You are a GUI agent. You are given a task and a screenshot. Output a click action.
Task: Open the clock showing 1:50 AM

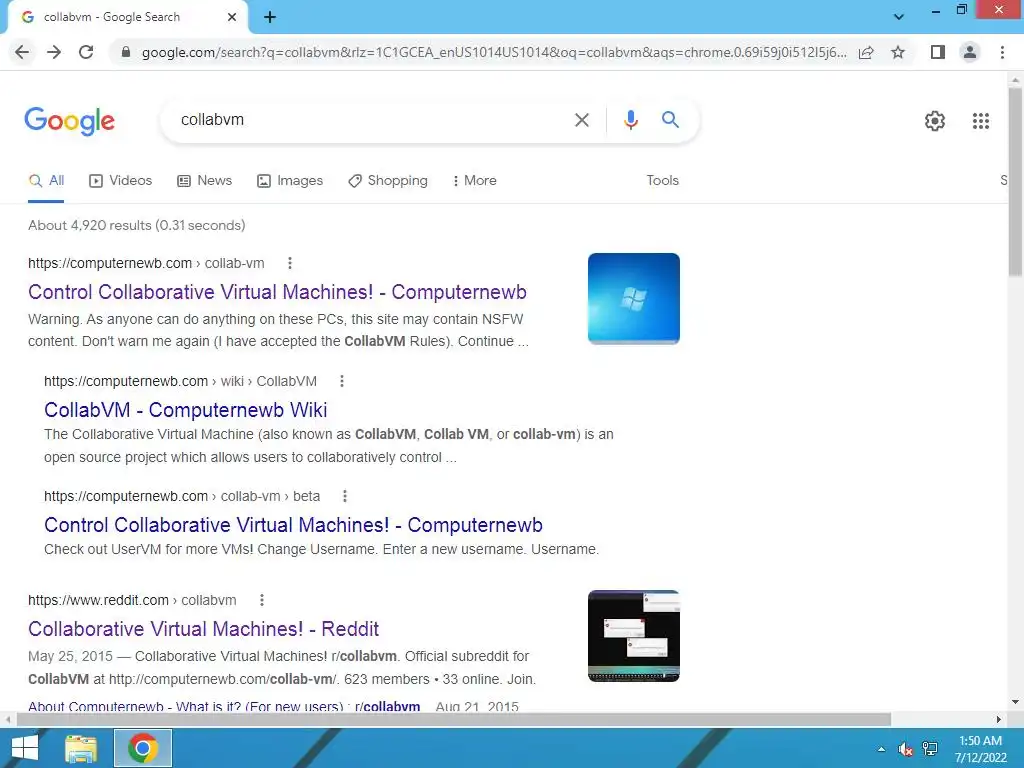pos(980,749)
